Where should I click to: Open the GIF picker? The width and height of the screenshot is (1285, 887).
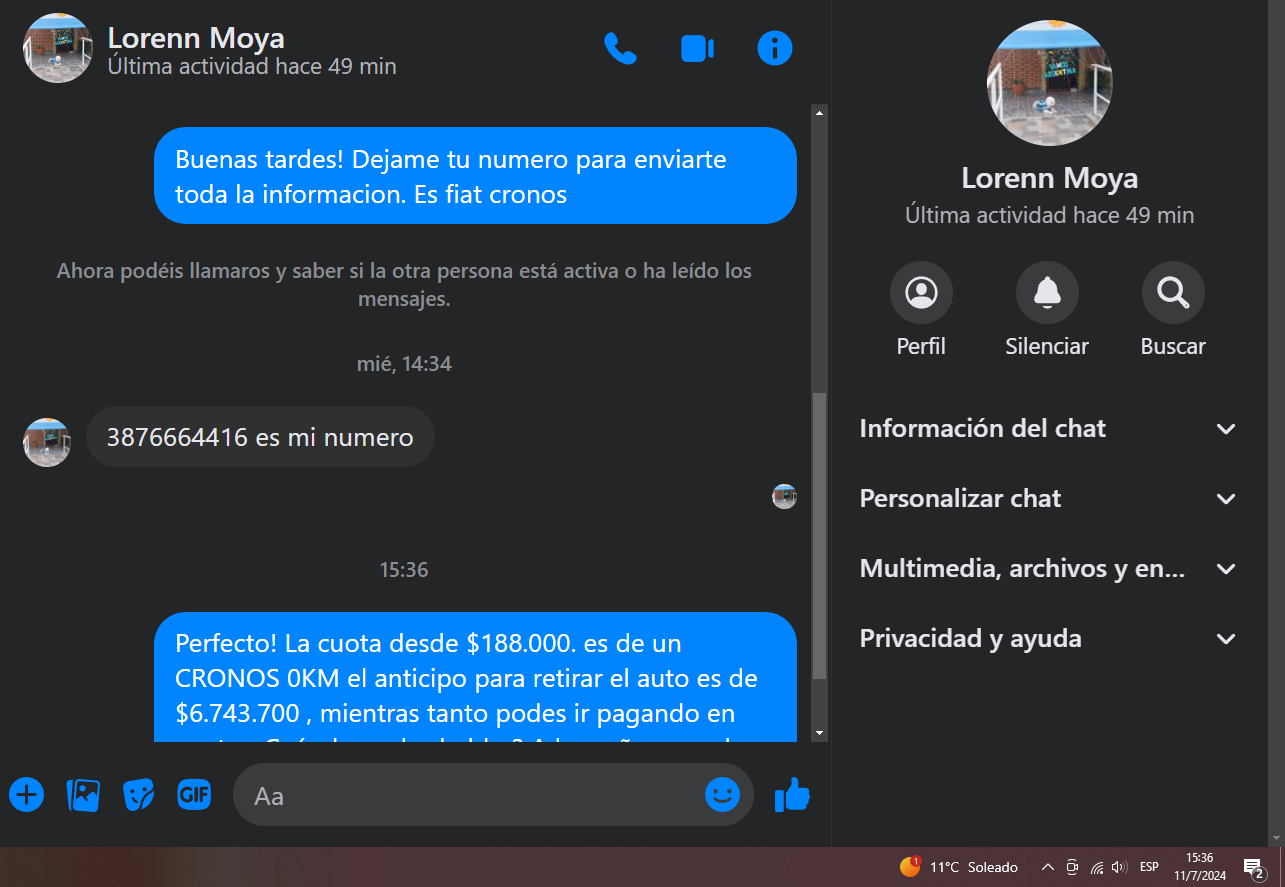[x=194, y=795]
